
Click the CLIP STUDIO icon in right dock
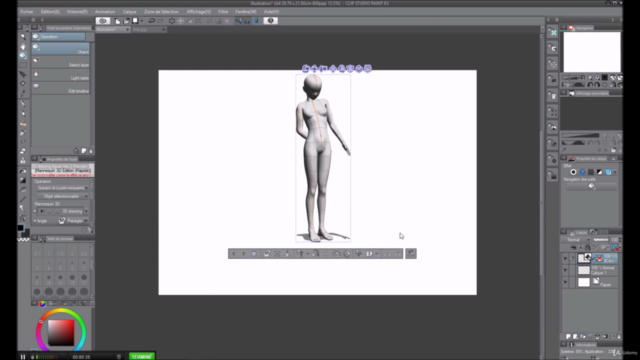(553, 33)
